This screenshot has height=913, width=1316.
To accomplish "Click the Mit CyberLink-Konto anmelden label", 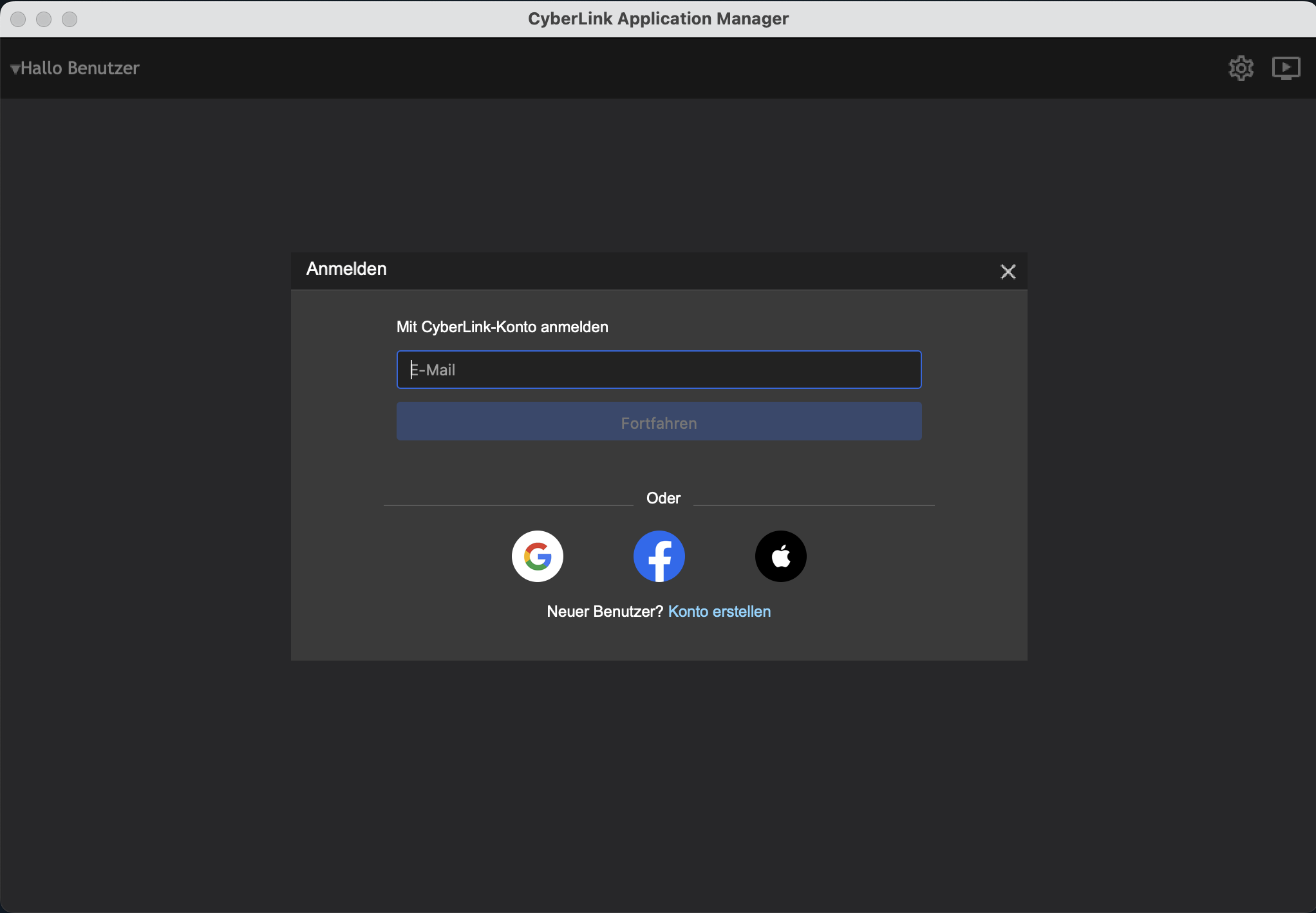I will pos(502,327).
